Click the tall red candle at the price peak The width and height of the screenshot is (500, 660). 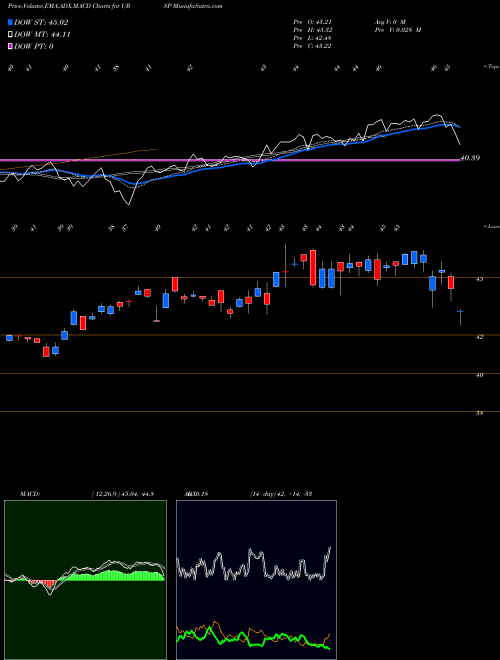pyautogui.click(x=313, y=268)
